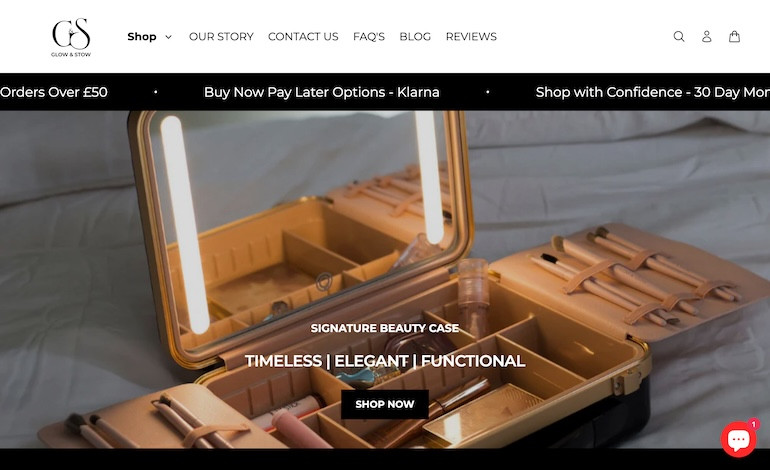This screenshot has width=770, height=470.
Task: Open the Contact Us page
Action: (x=303, y=36)
